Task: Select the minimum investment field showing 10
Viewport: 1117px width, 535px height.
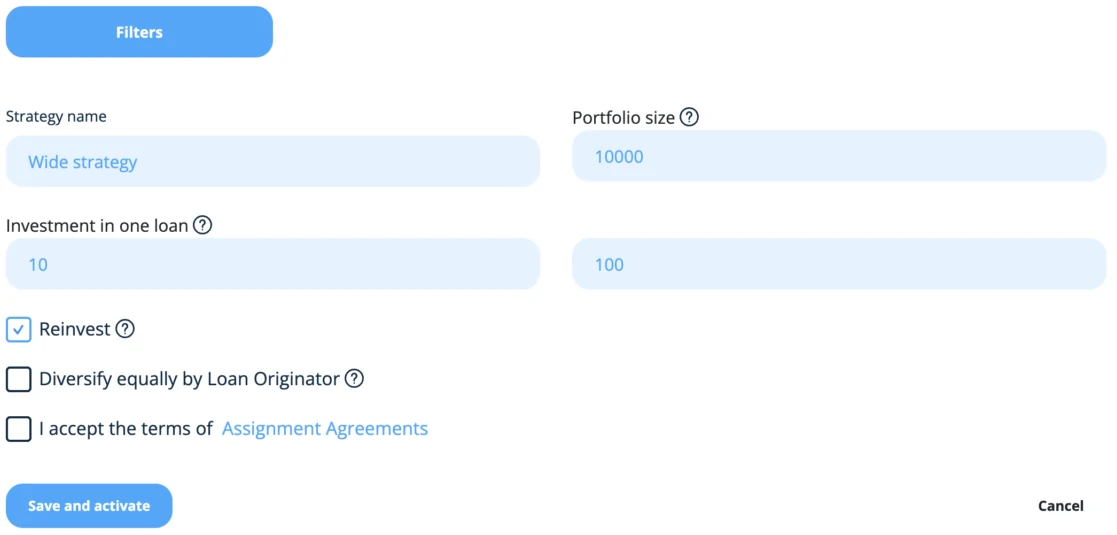Action: tap(273, 264)
